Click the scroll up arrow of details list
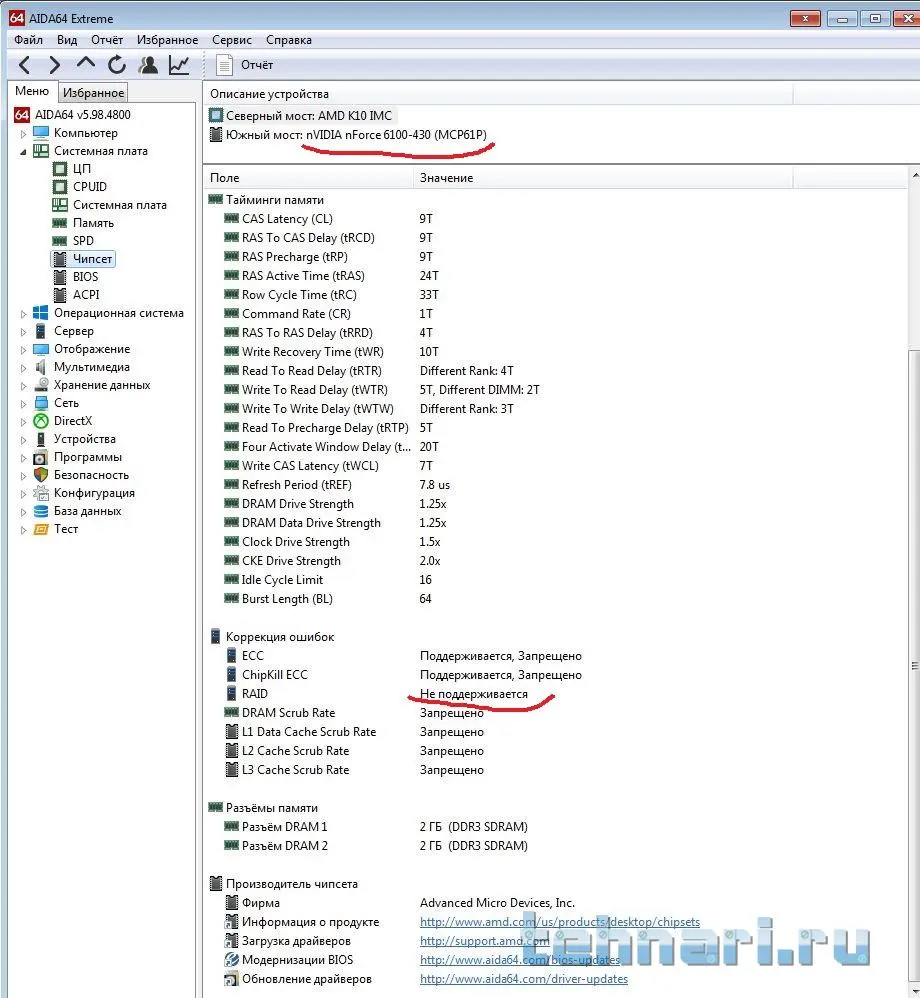 click(915, 175)
